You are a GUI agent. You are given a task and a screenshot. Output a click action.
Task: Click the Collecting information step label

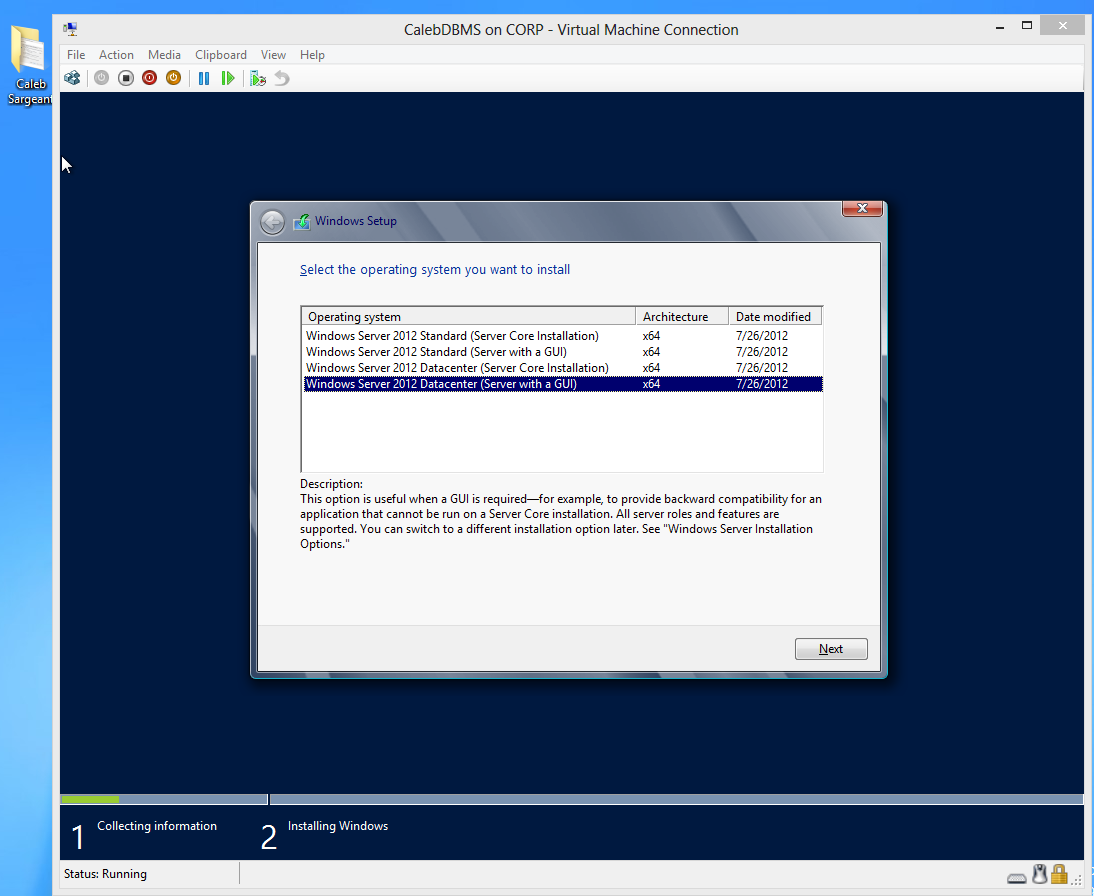157,826
